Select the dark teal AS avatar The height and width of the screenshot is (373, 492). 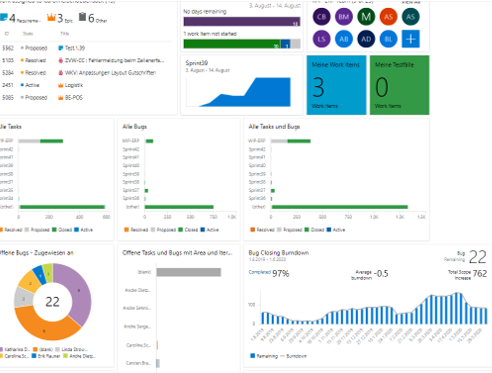click(x=411, y=17)
